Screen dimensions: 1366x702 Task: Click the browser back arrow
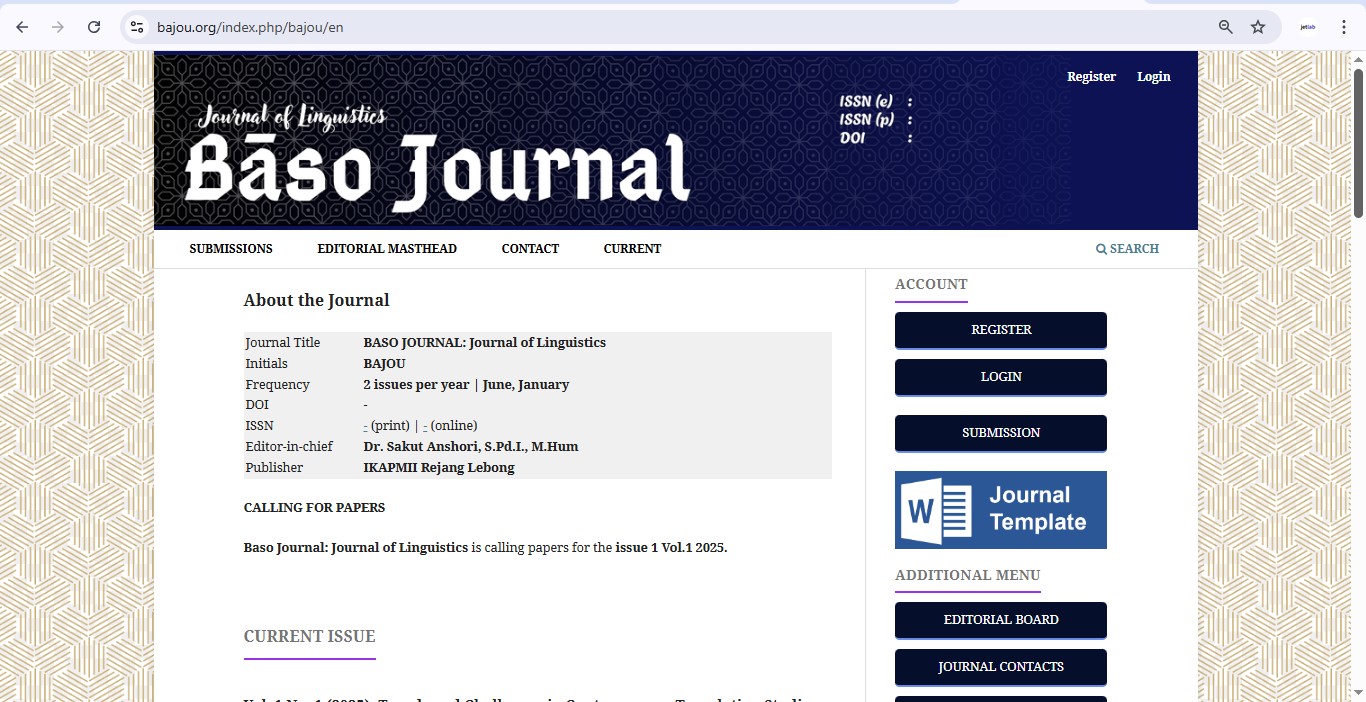tap(22, 27)
